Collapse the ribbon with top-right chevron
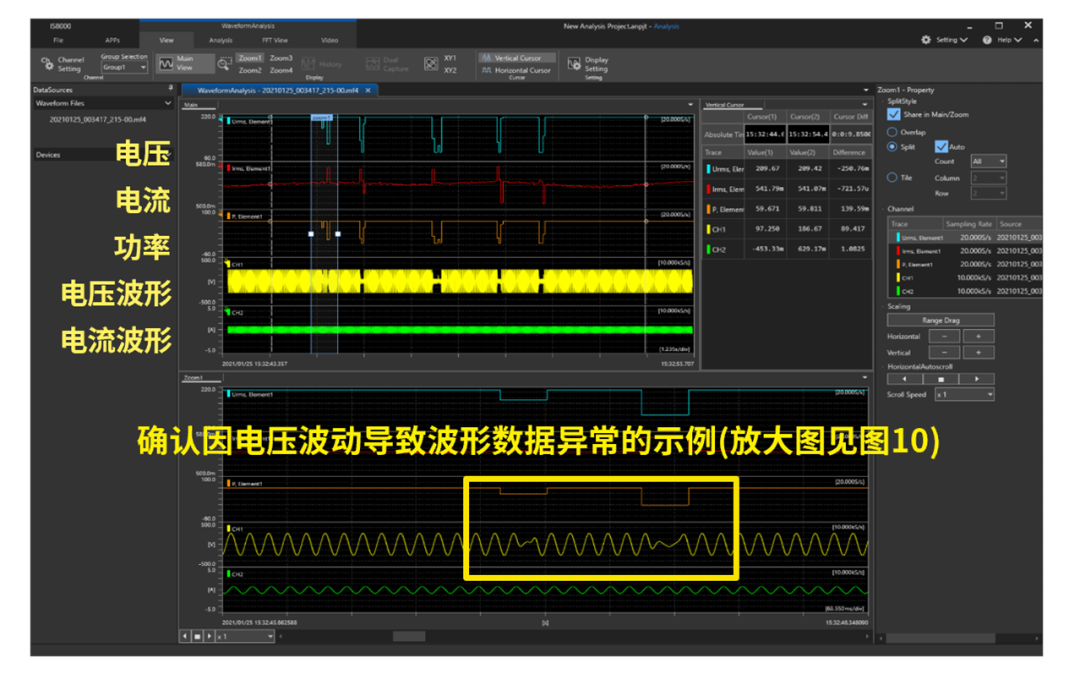The width and height of the screenshot is (1080, 674). [x=1036, y=40]
